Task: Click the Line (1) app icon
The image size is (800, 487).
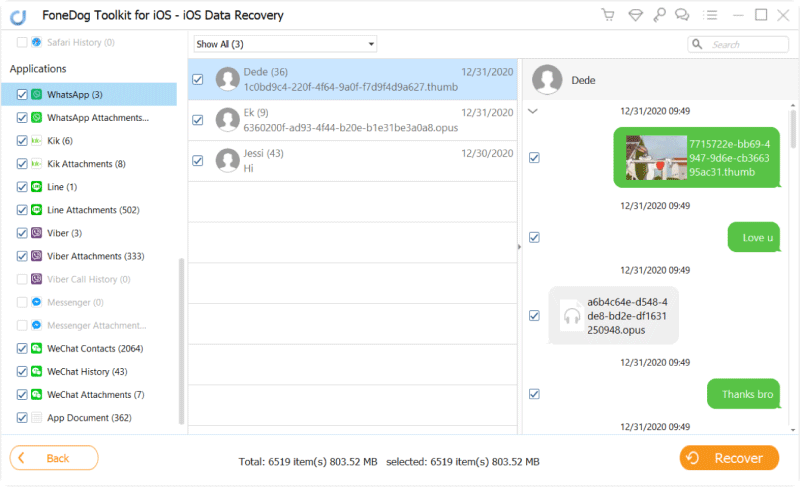Action: pos(37,187)
